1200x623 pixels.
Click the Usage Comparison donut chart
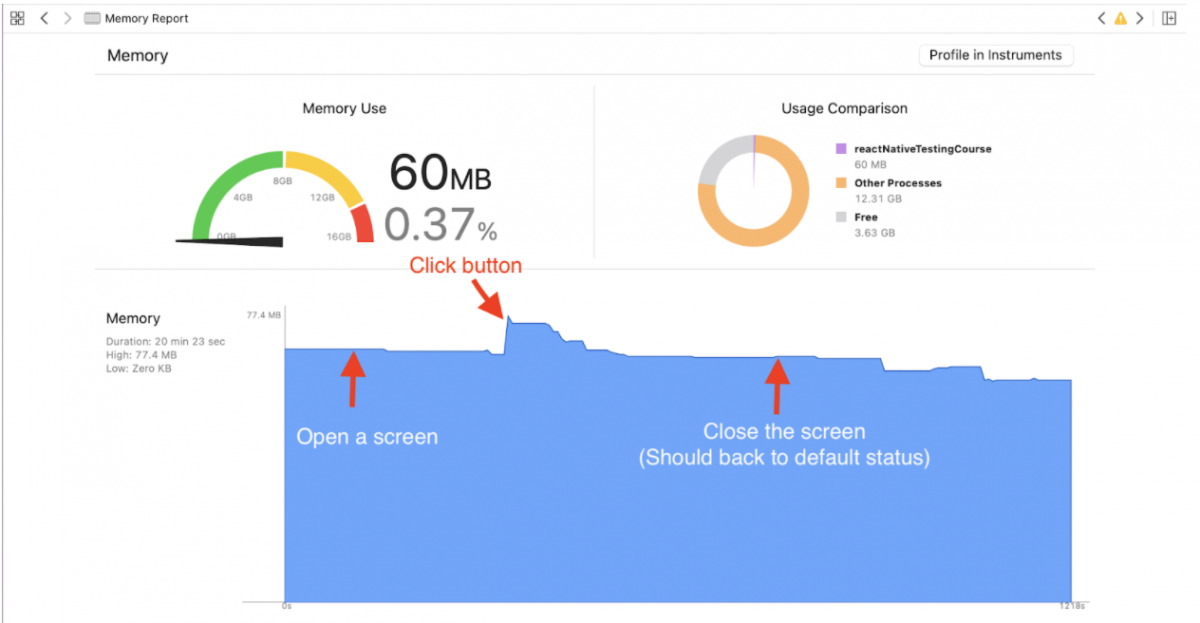[754, 191]
